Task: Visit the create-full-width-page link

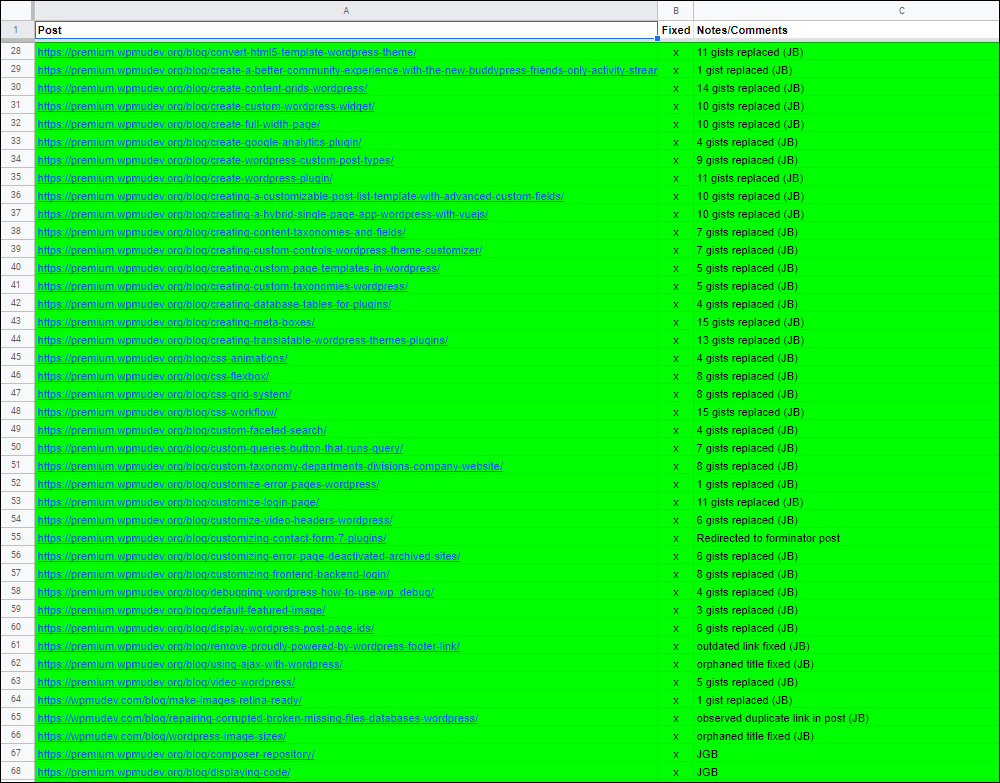Action: tap(179, 124)
